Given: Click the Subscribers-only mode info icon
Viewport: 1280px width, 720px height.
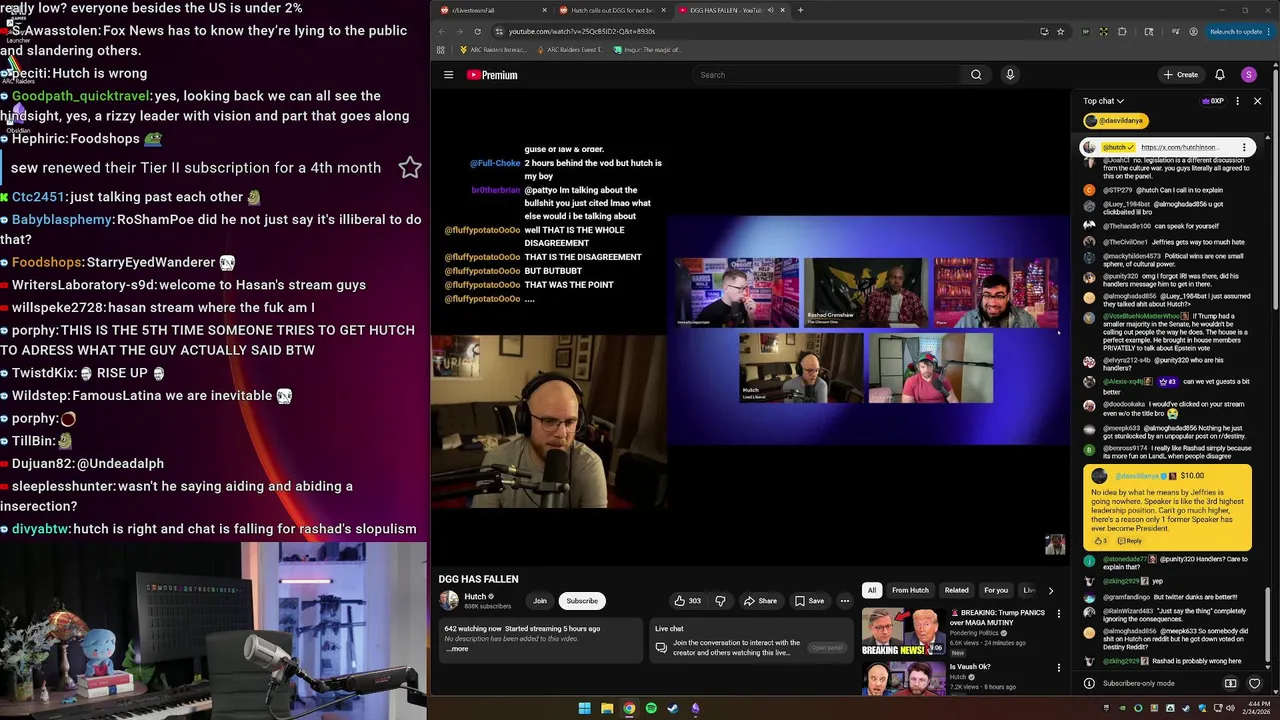Looking at the screenshot, I should click(1090, 683).
